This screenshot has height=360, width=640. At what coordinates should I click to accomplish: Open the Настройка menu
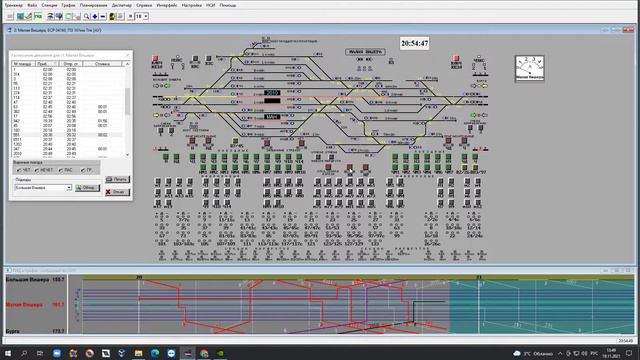(191, 5)
